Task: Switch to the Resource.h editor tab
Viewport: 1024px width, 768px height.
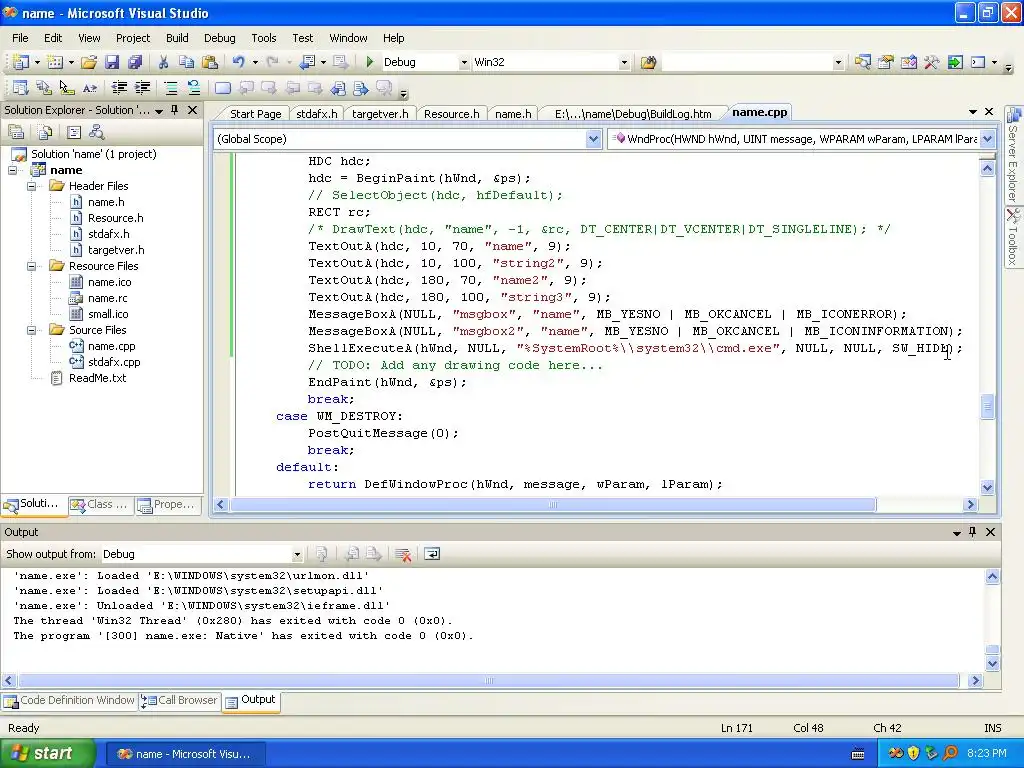Action: [x=451, y=114]
